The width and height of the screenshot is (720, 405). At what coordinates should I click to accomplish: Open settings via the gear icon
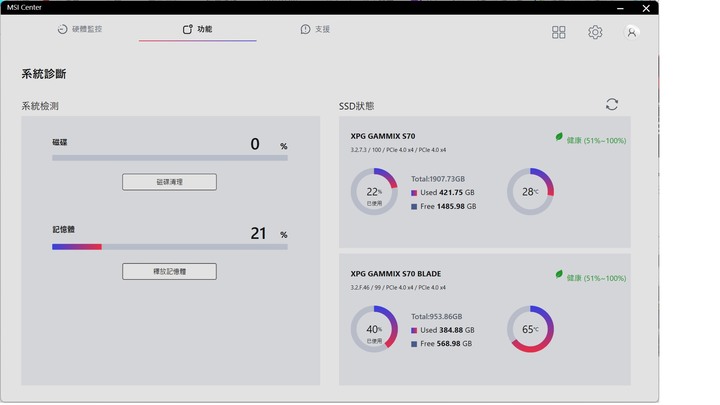pos(595,32)
